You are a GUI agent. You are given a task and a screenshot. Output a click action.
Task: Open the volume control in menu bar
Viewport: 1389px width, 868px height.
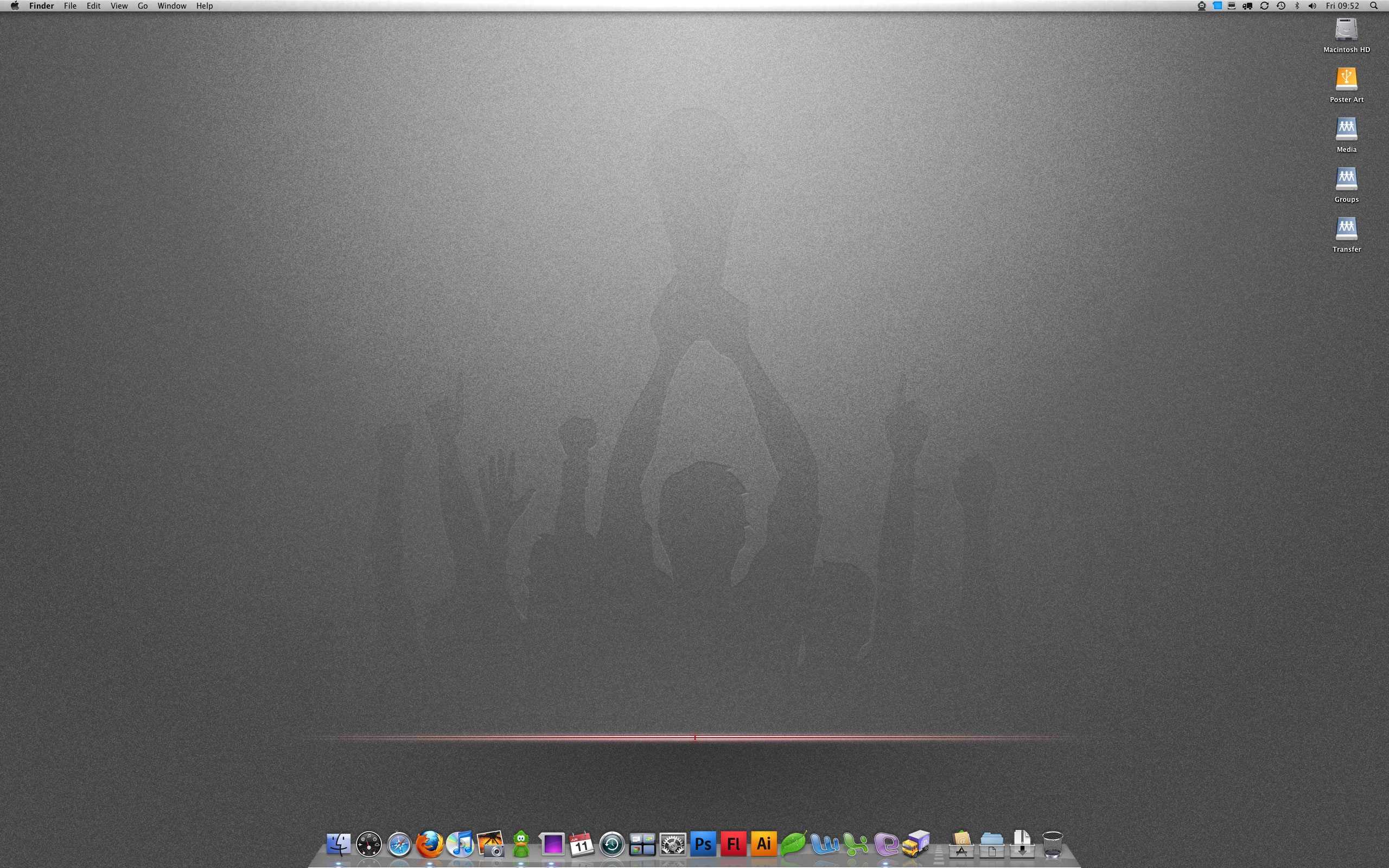pyautogui.click(x=1312, y=6)
